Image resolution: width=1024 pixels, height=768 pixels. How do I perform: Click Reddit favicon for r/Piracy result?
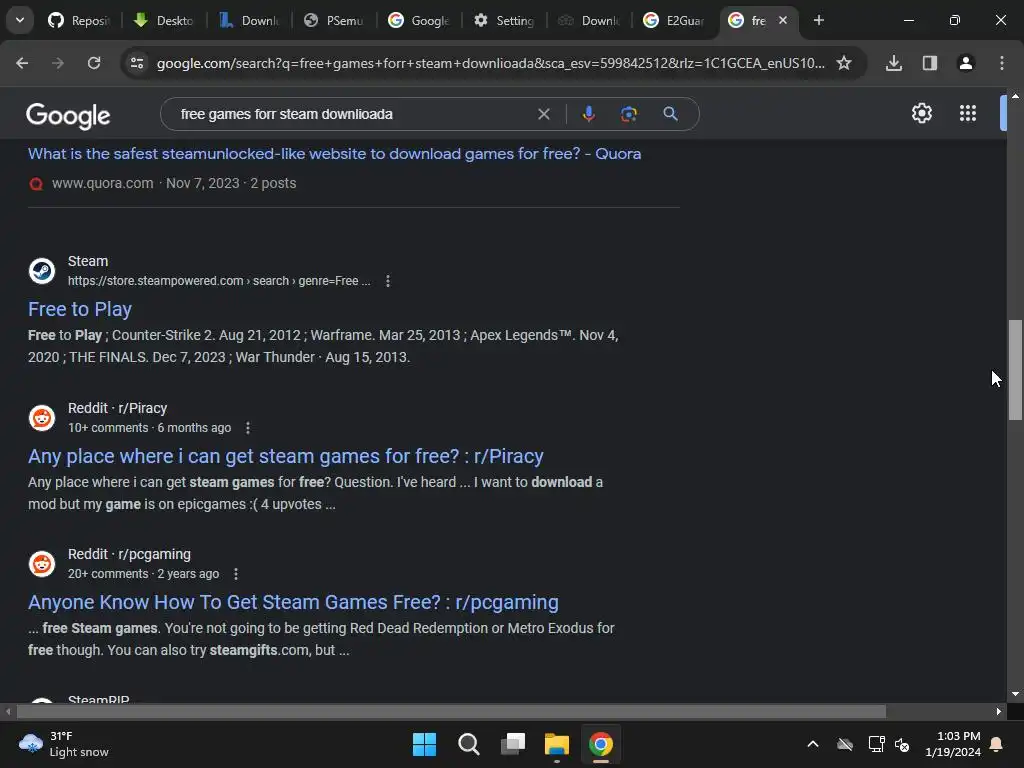click(x=42, y=417)
